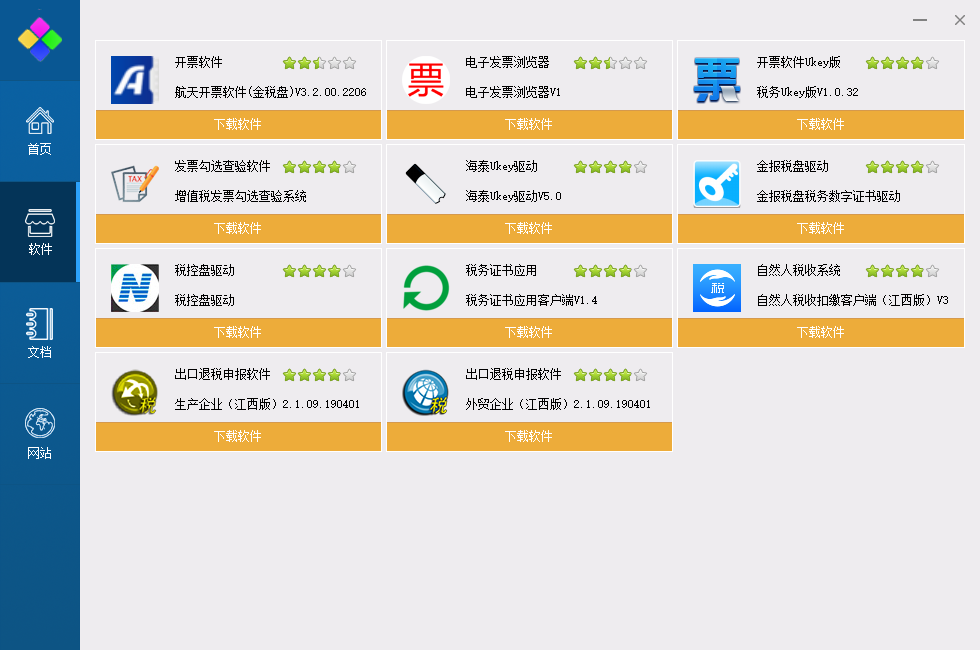Screen dimensions: 980x650
Task: Click the 海泰Ukey驱动 USB key icon
Action: [x=426, y=184]
